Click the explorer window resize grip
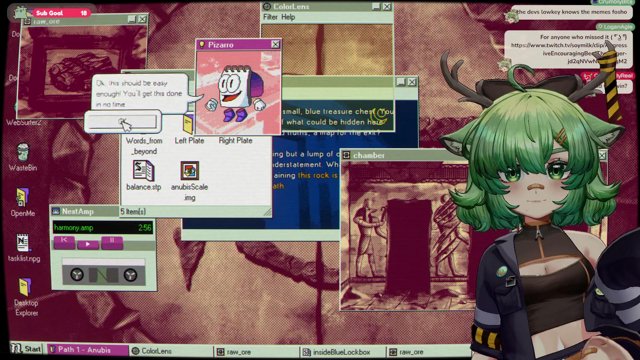This screenshot has width=640, height=360. tap(267, 211)
